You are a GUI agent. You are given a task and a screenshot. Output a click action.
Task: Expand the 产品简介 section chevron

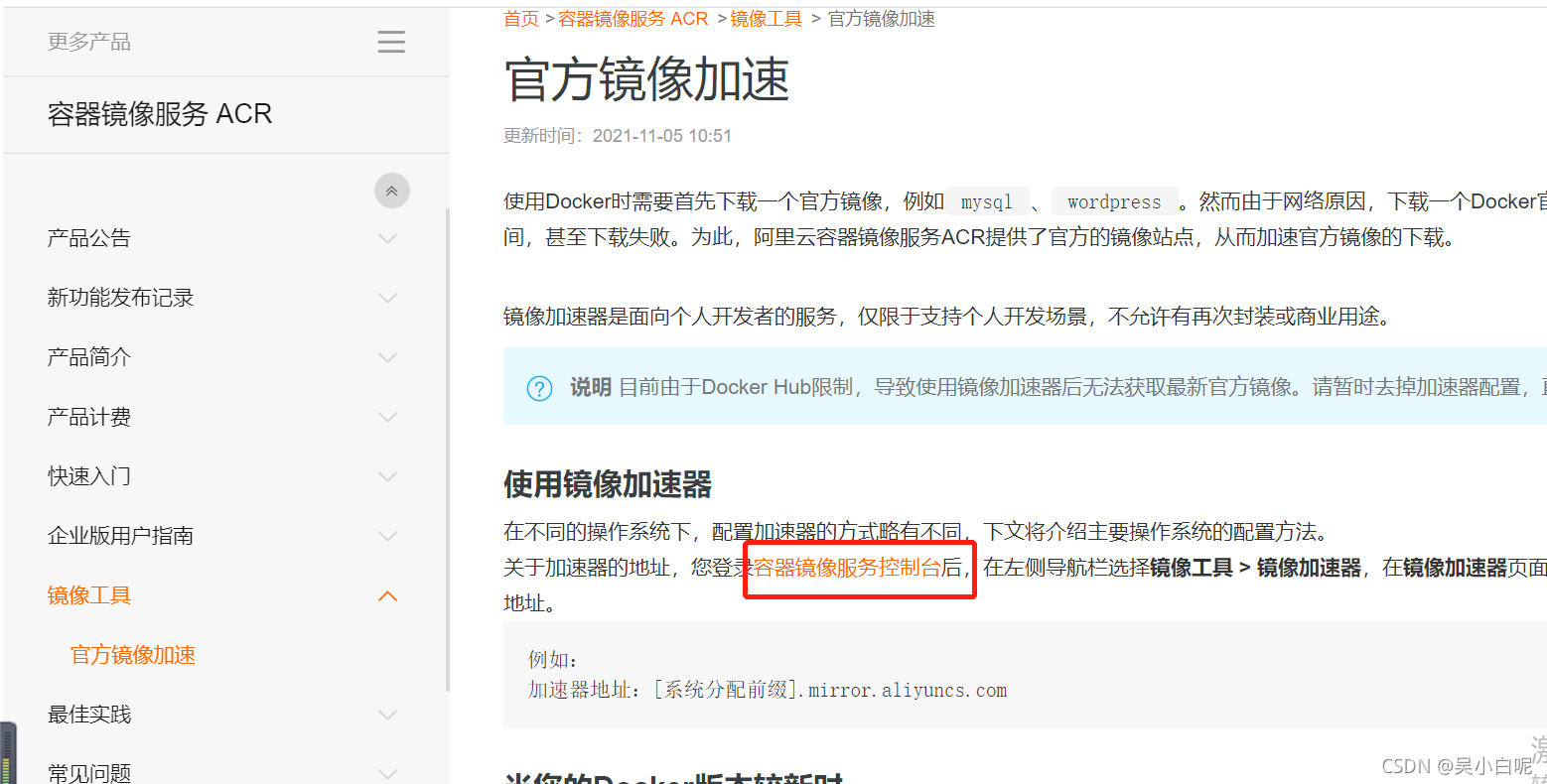388,357
